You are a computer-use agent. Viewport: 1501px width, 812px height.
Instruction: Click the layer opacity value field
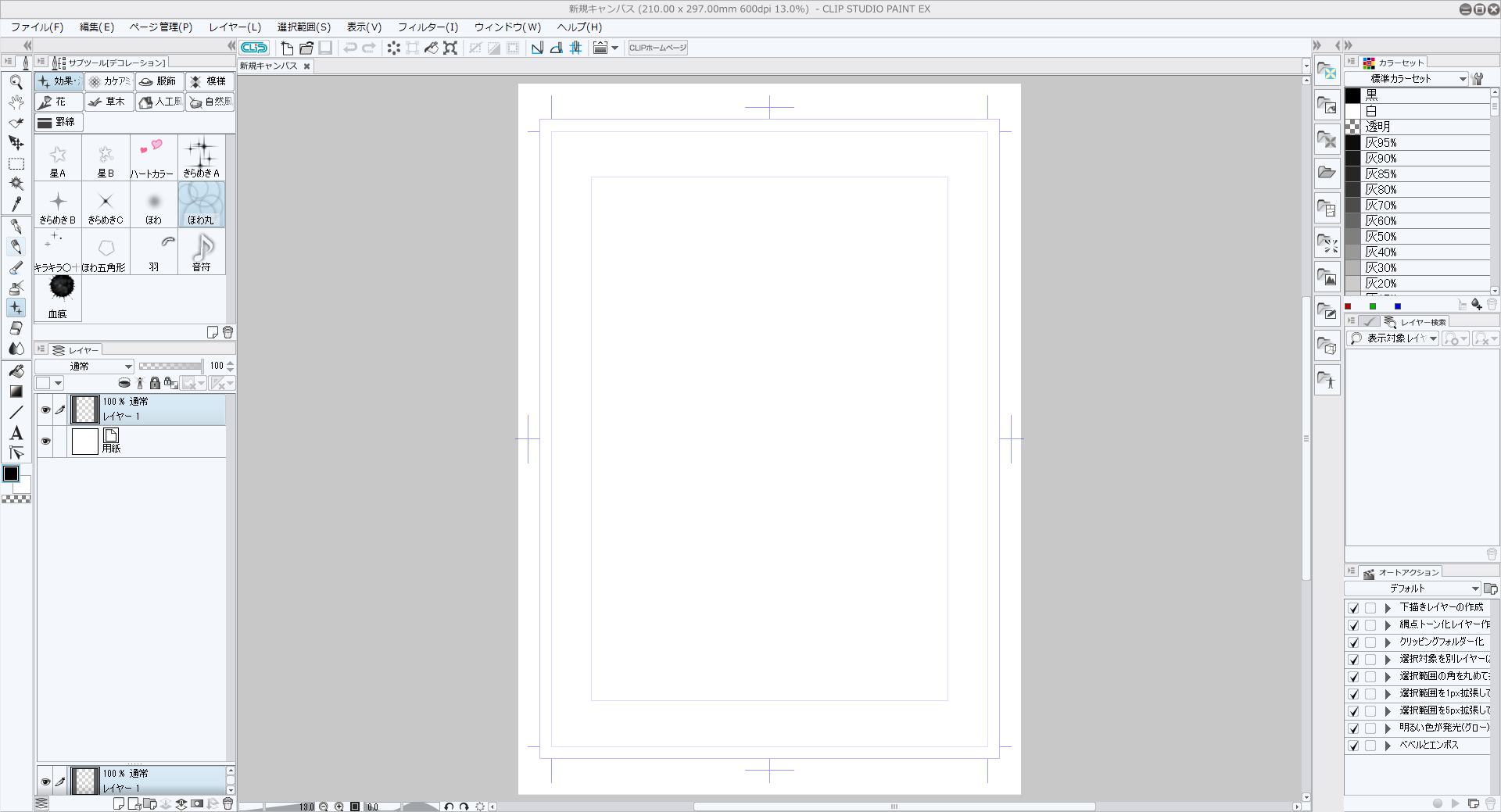(216, 366)
